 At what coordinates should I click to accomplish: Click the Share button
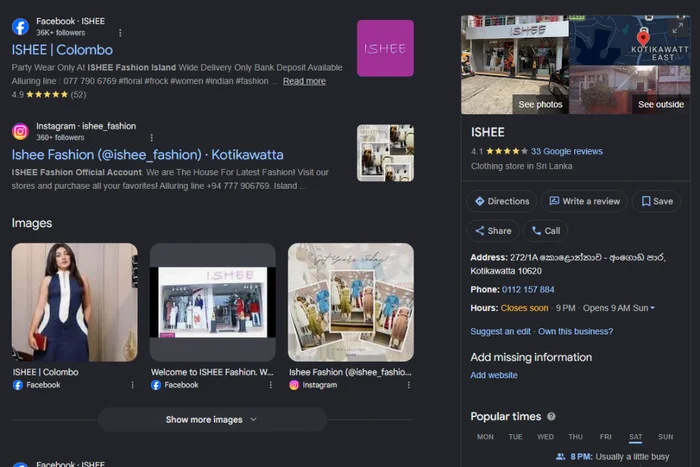pos(493,231)
